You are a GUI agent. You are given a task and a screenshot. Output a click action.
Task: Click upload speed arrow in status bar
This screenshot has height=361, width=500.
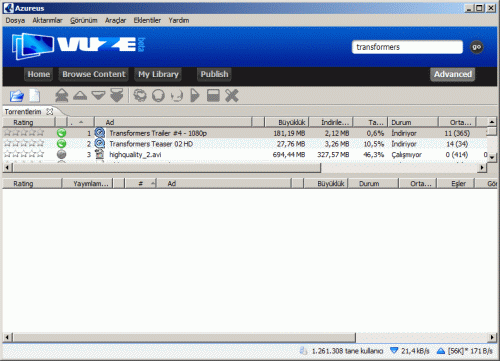coord(441,350)
